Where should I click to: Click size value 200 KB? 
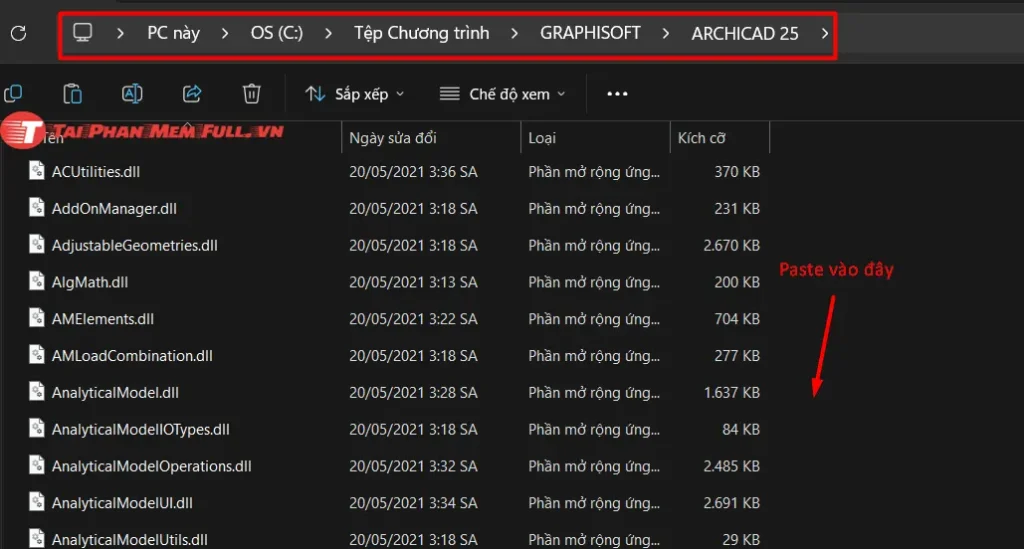[737, 282]
